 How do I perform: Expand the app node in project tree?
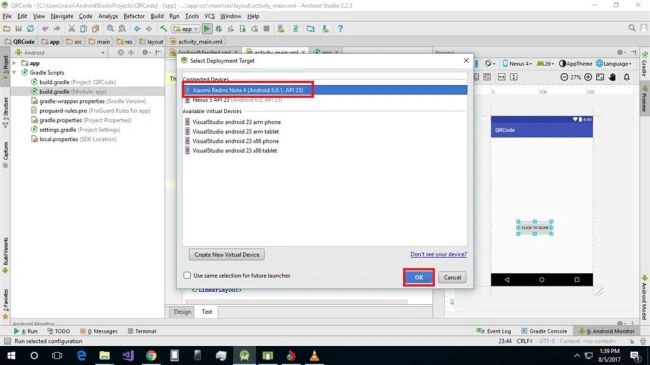pos(14,63)
